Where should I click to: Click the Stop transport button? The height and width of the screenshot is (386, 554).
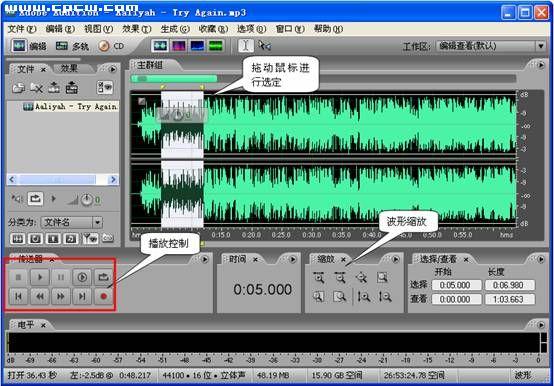click(18, 277)
